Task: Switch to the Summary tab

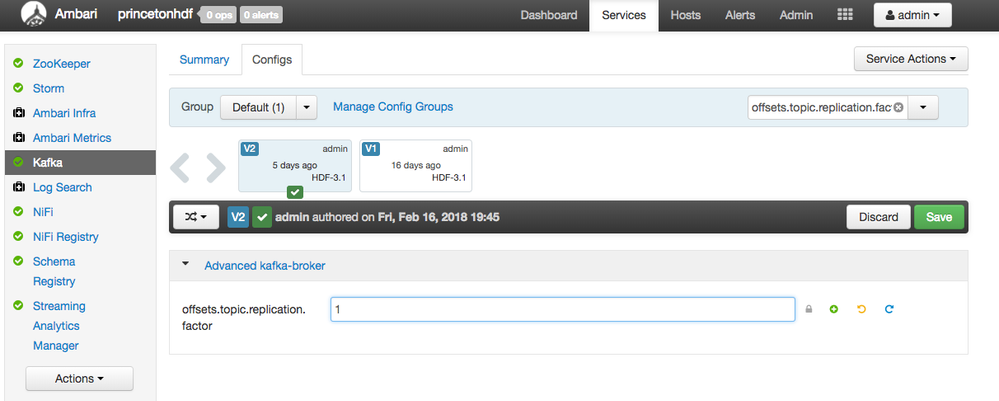Action: 204,60
